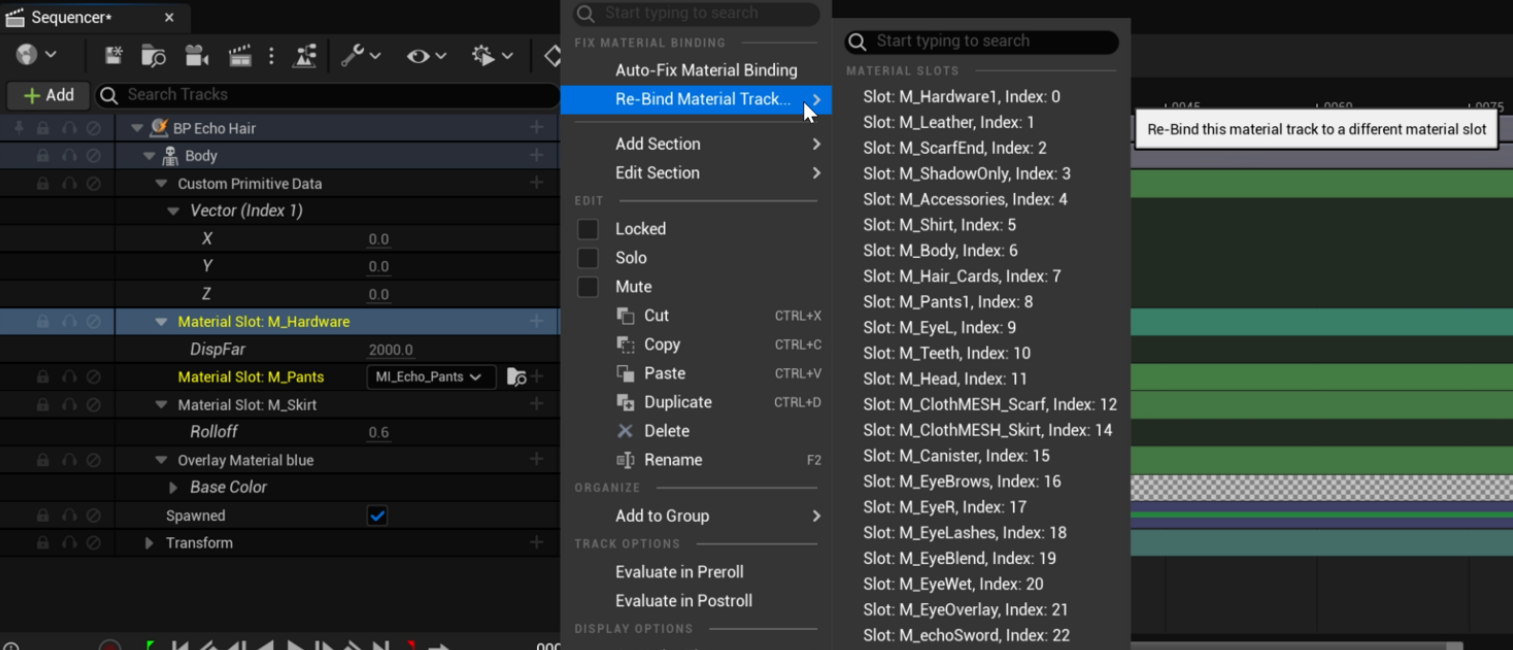Viewport: 1513px width, 650px height.
Task: Toggle the Solo checkbox in context menu
Action: (588, 258)
